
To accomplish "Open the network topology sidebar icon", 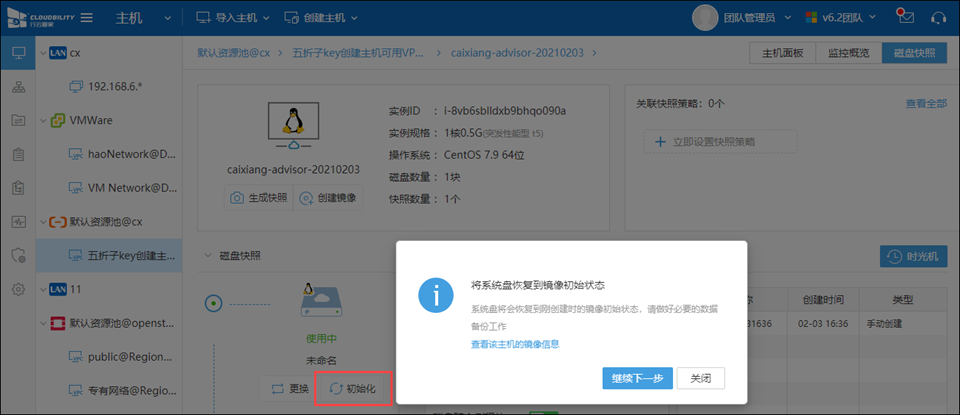I will 18,87.
